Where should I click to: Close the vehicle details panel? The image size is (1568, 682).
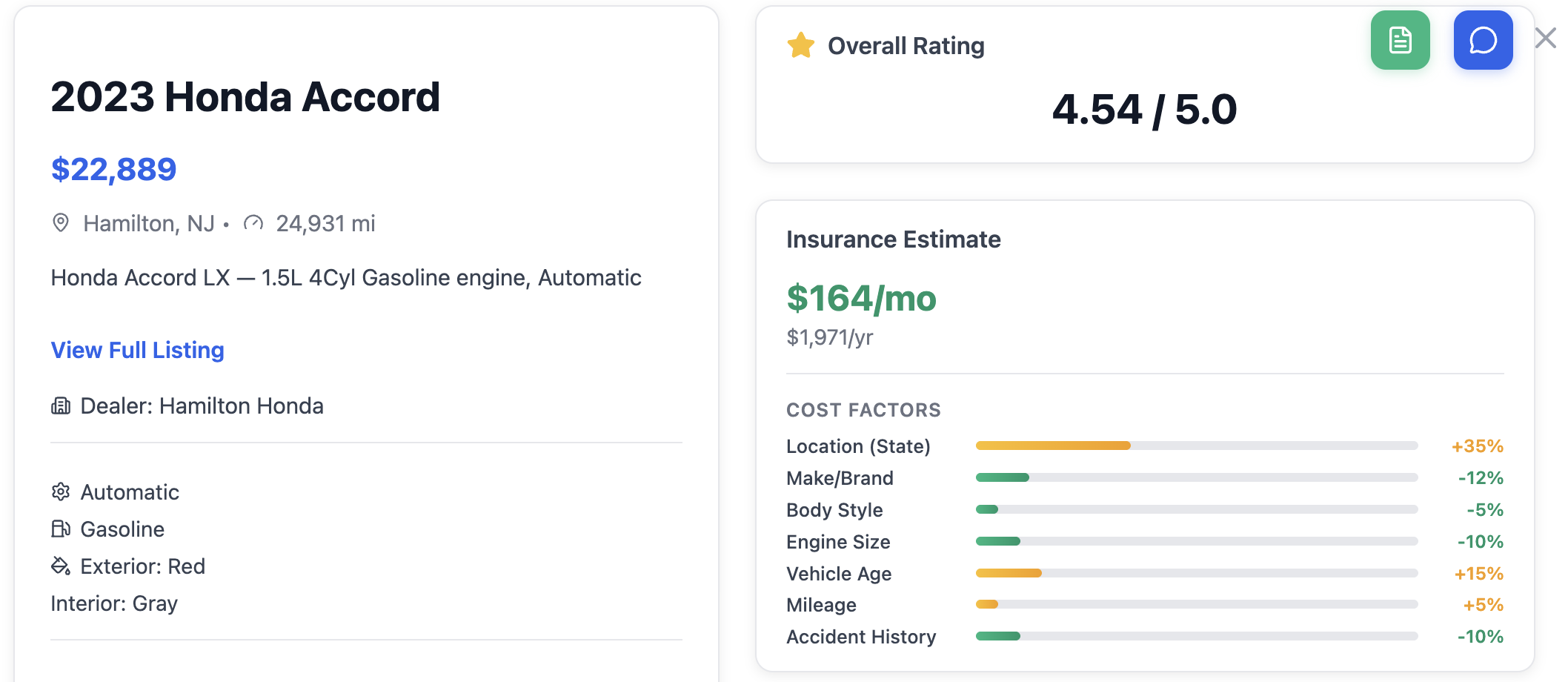coord(1546,38)
